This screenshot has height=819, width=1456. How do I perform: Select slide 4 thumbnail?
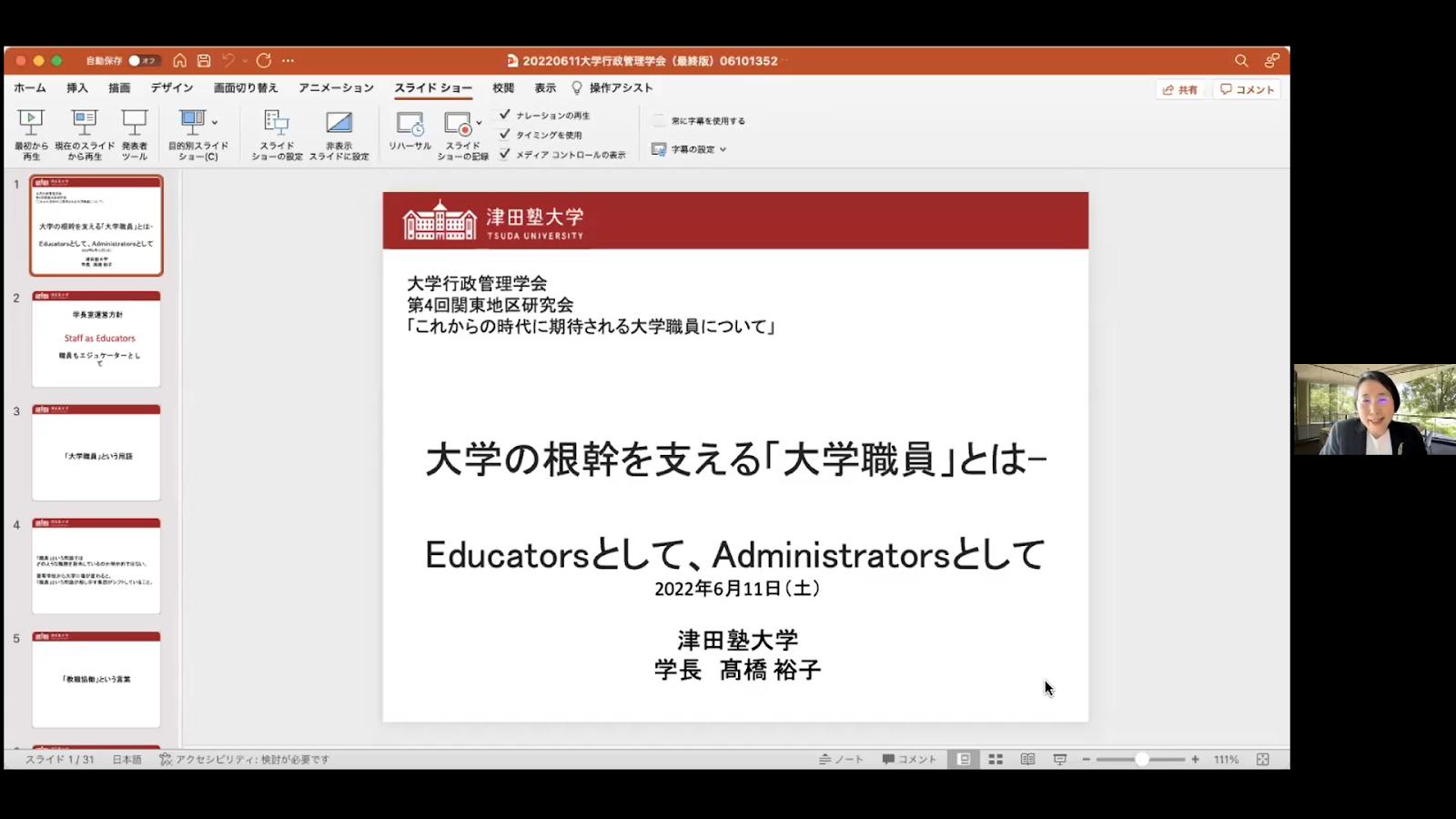point(96,566)
